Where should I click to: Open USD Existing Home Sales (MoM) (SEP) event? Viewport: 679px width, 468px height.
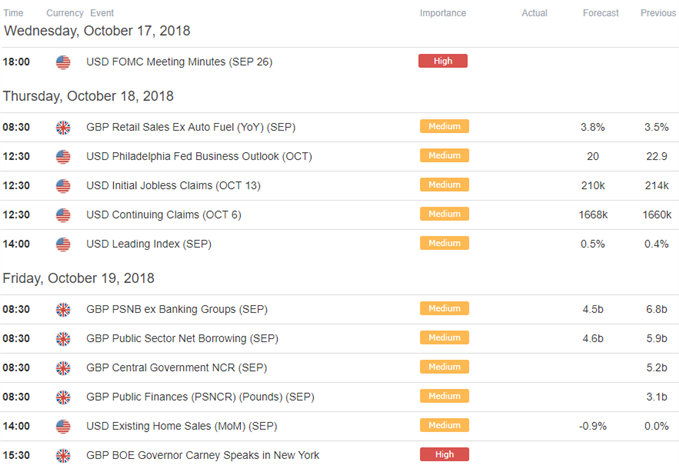point(182,426)
